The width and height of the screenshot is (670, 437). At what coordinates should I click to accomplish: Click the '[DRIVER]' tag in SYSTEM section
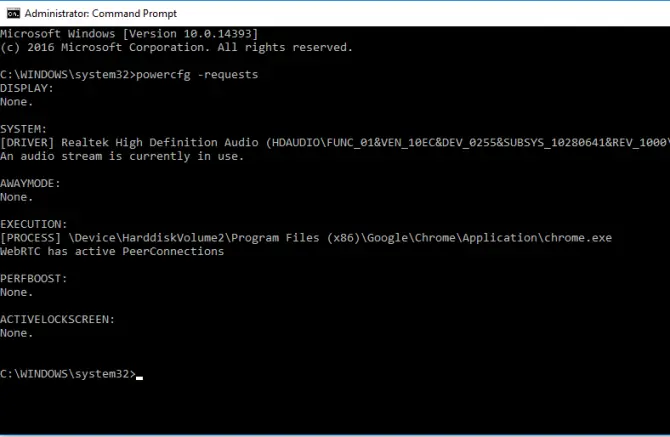tap(27, 143)
